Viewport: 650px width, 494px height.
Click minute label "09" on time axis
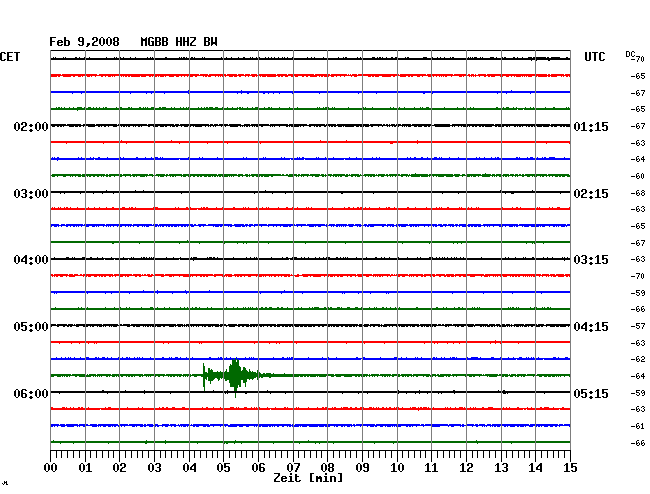coord(362,467)
